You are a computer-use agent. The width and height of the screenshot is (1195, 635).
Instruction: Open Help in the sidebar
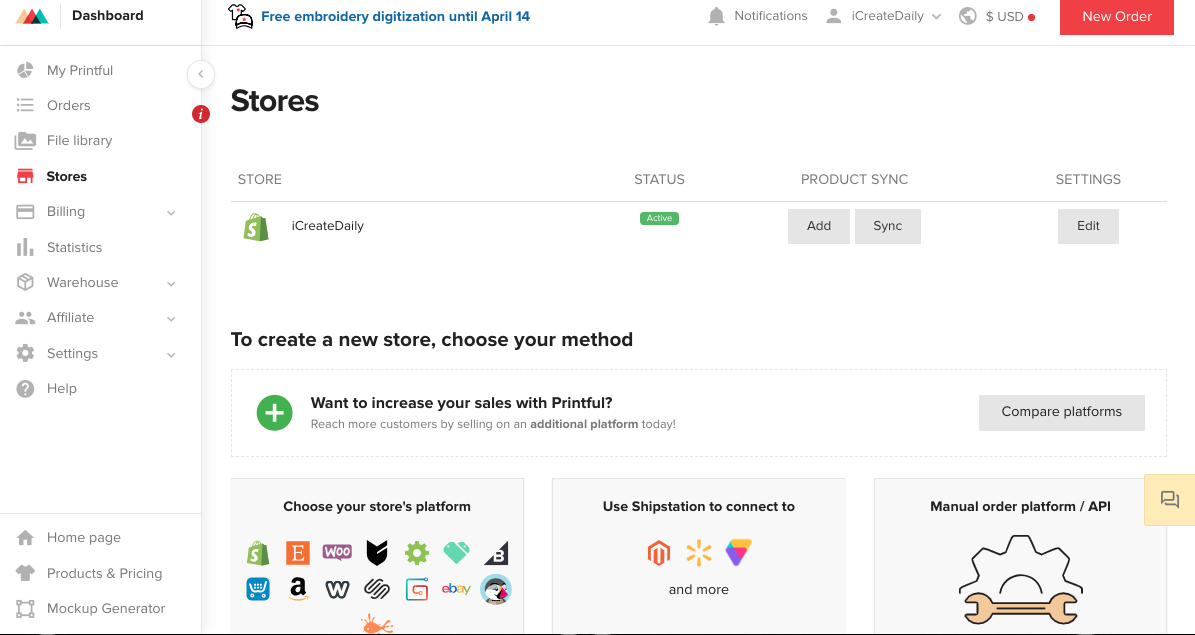(62, 388)
